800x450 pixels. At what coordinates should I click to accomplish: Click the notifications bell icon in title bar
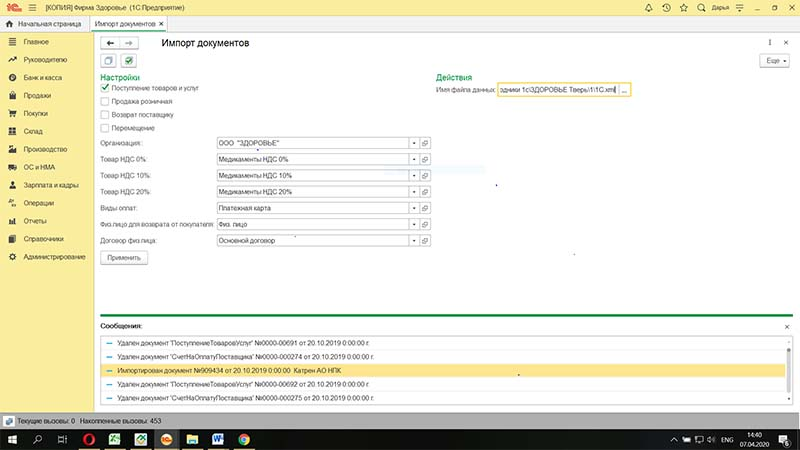(x=649, y=7)
